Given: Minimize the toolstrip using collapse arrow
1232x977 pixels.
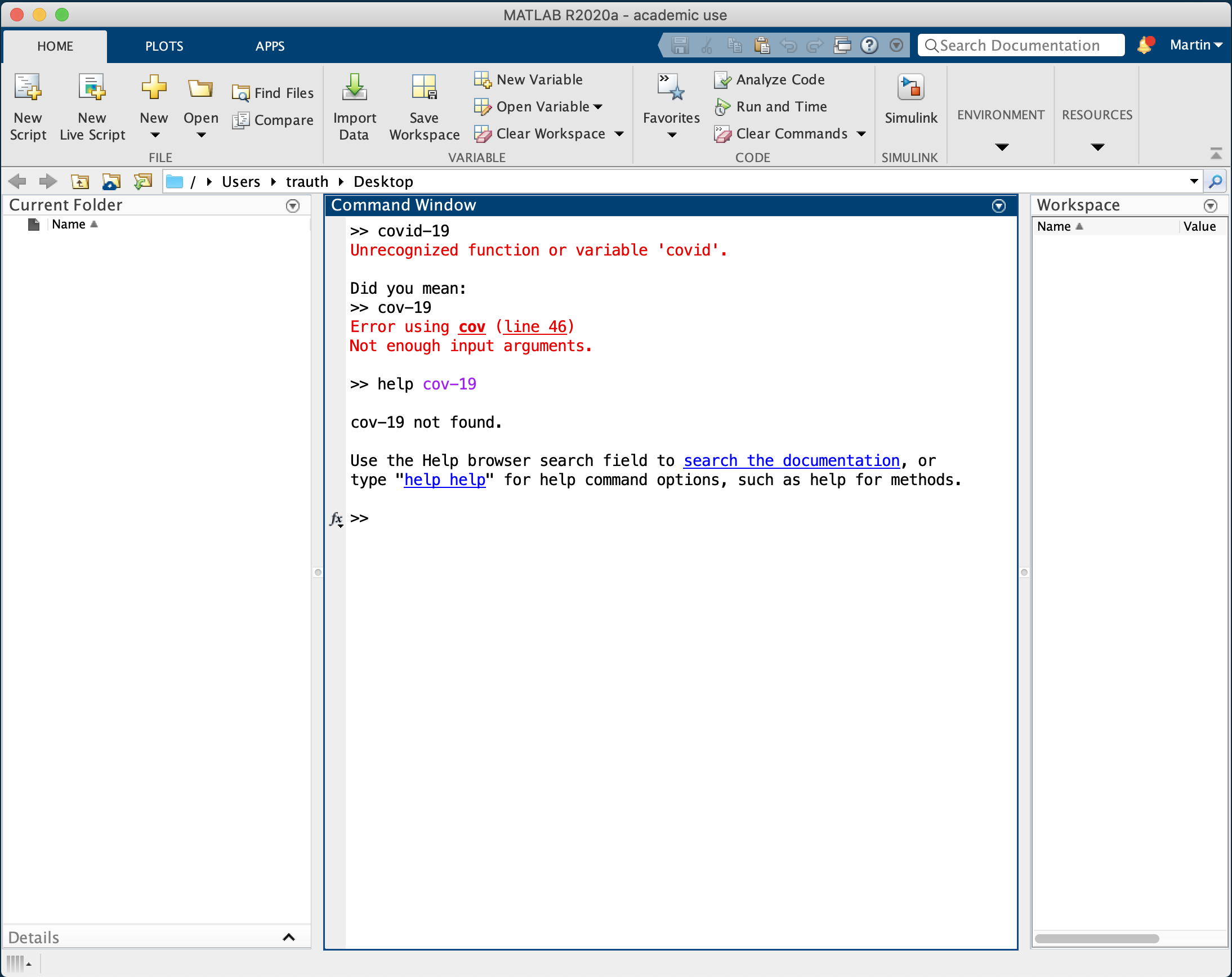Looking at the screenshot, I should (x=1216, y=154).
